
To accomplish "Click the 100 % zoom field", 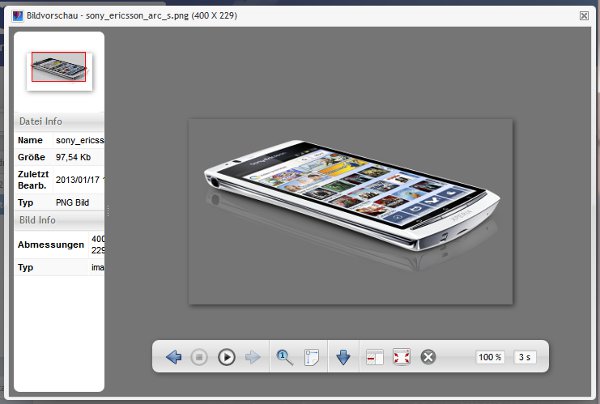I will pos(490,357).
